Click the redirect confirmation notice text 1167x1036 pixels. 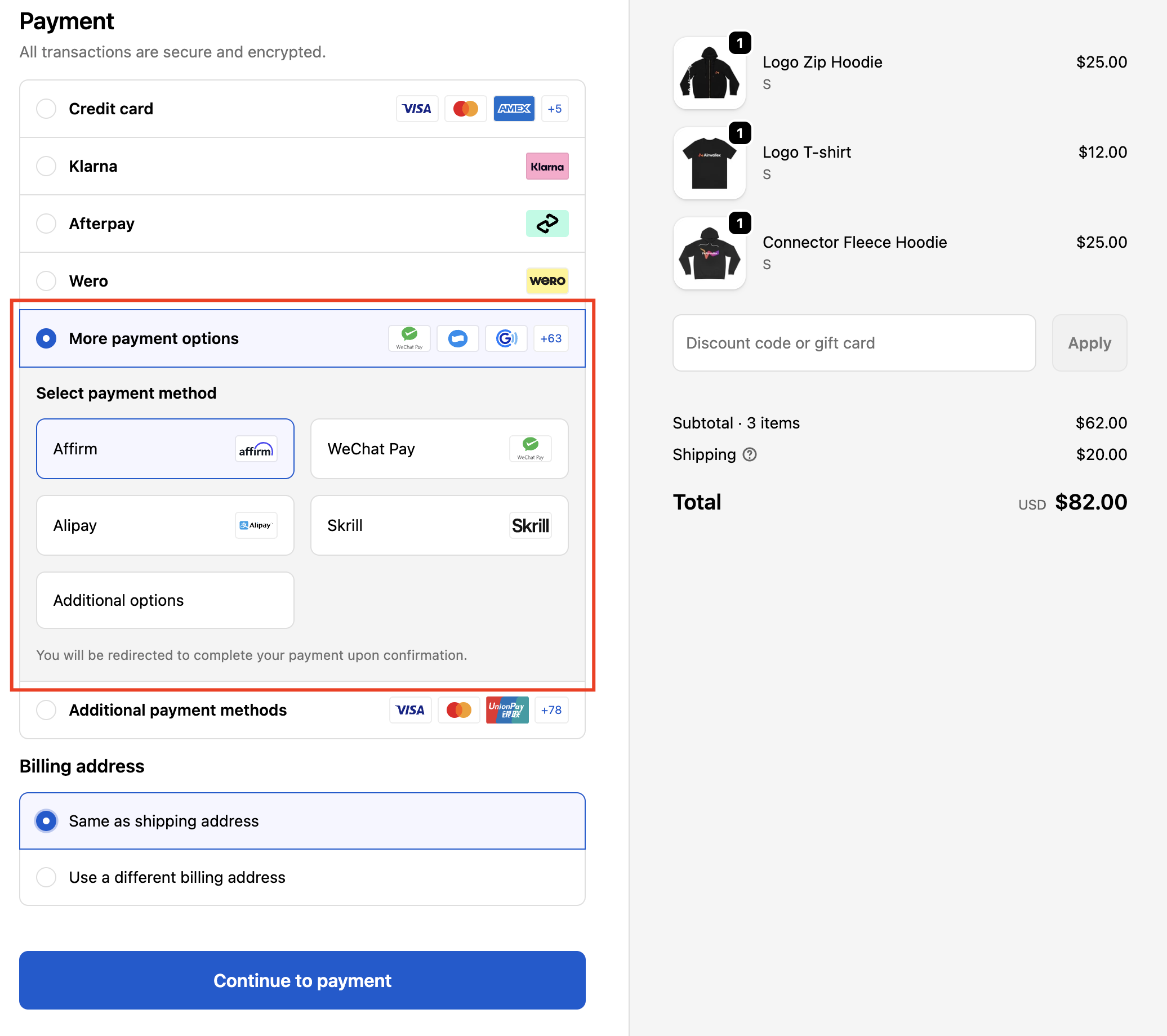click(252, 655)
